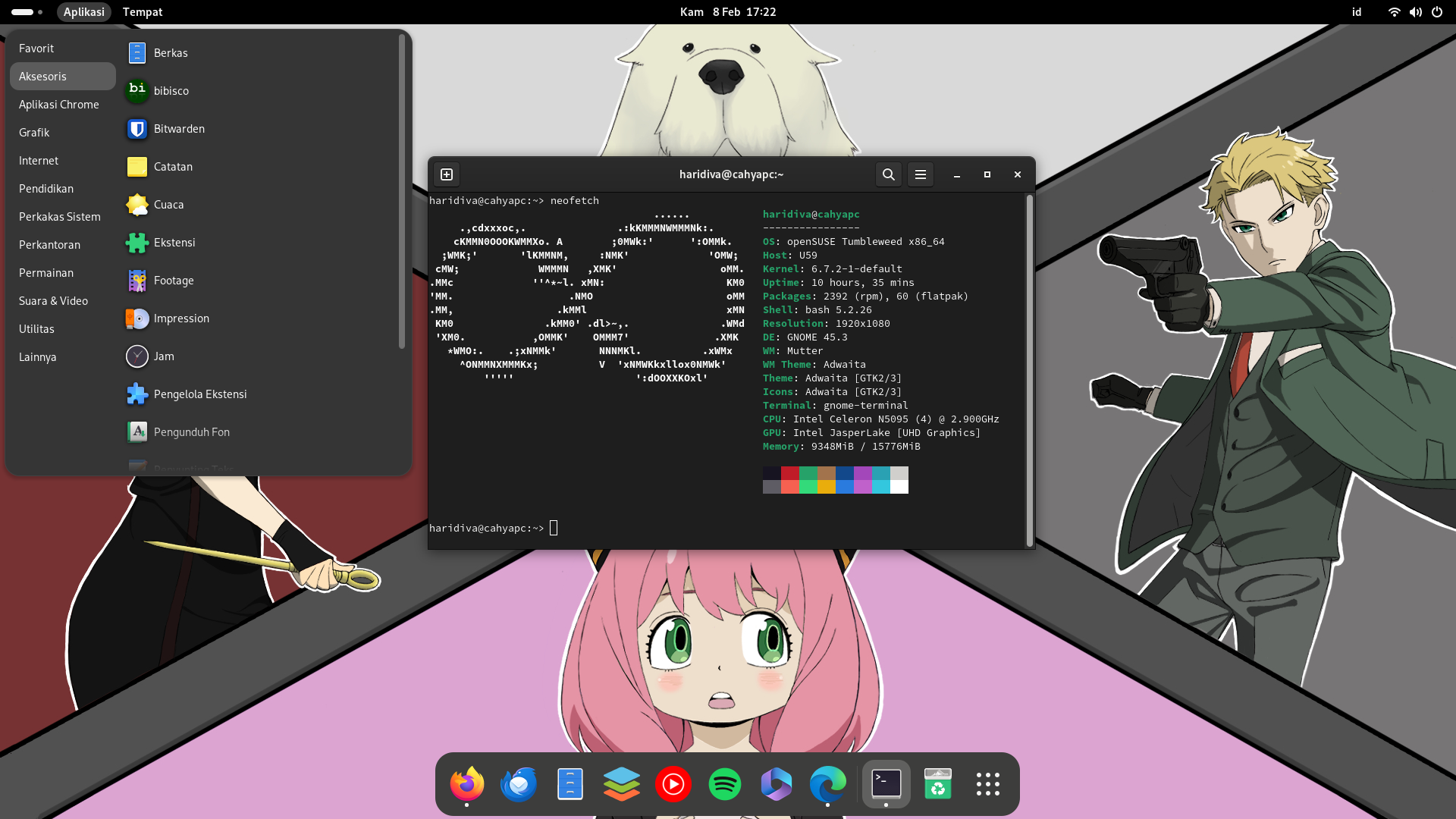Viewport: 1456px width, 819px height.
Task: Click the date and time in top bar
Action: pos(728,12)
